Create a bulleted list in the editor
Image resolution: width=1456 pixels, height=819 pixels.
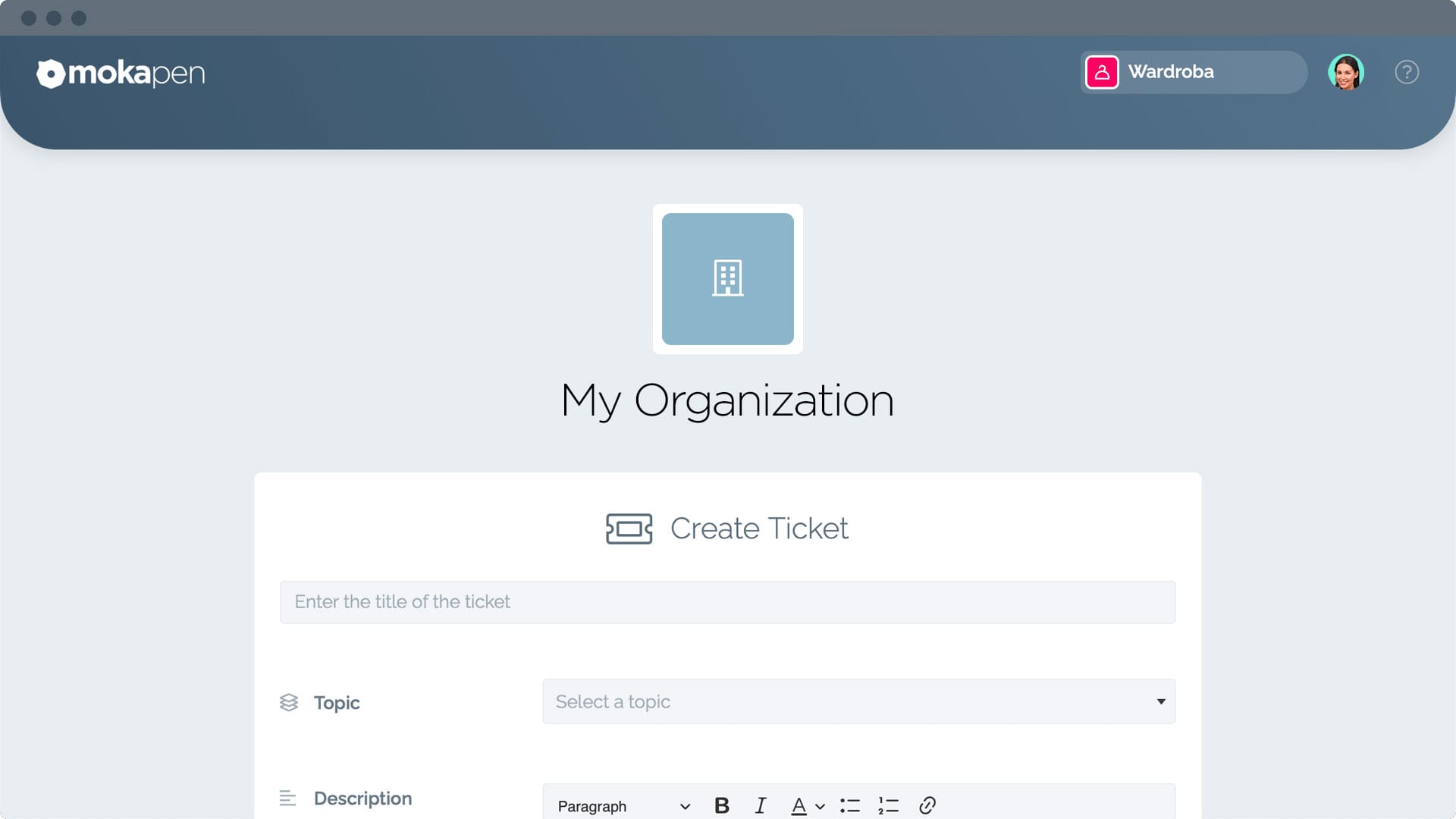click(x=850, y=805)
